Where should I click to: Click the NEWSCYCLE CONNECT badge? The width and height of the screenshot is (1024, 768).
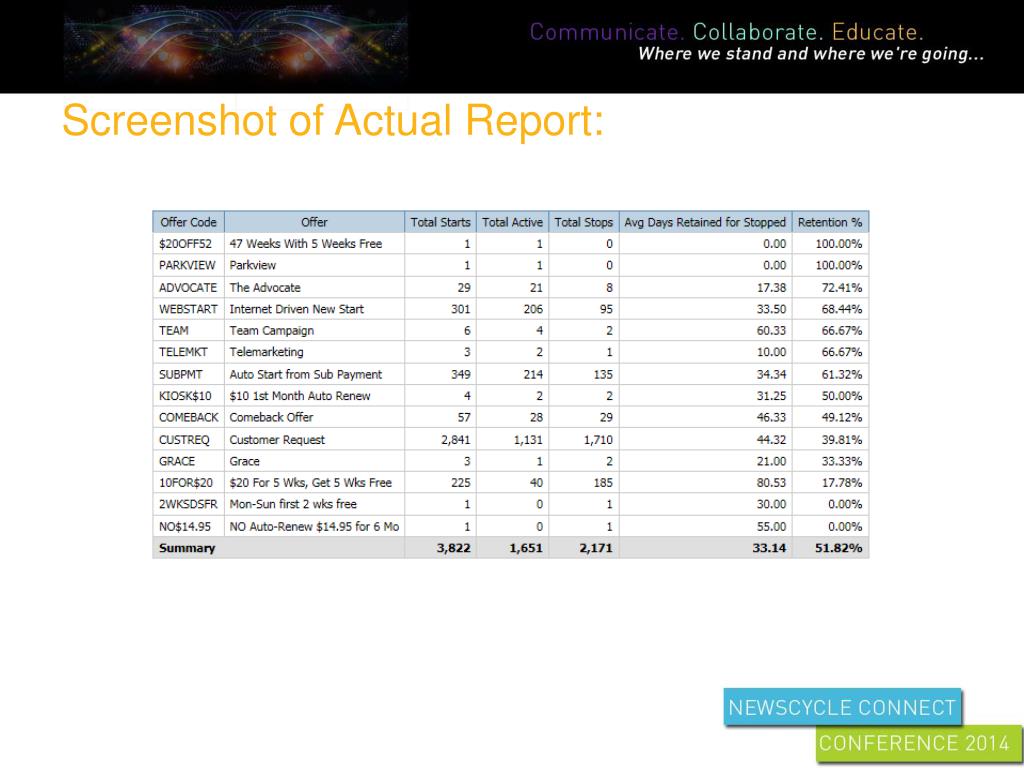[842, 707]
